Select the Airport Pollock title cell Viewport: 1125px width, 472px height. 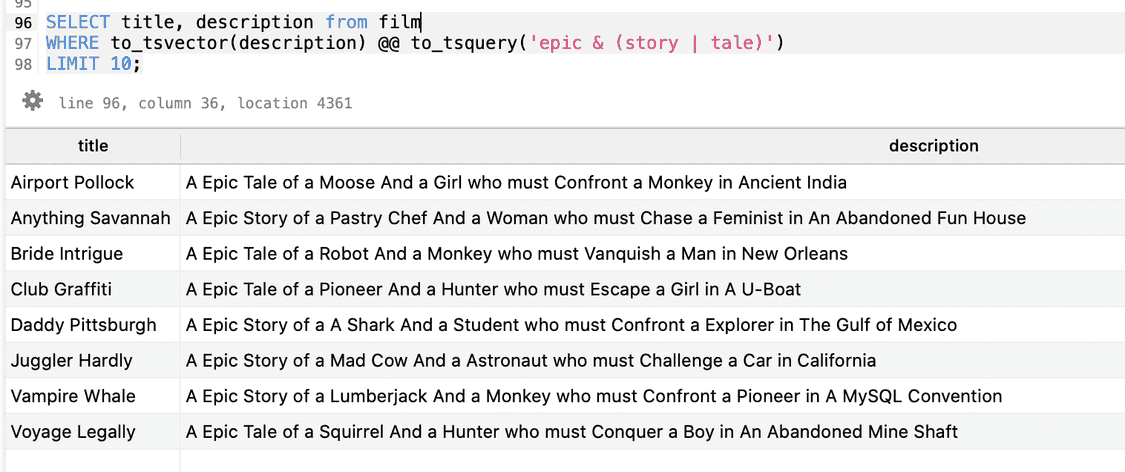pyautogui.click(x=72, y=182)
